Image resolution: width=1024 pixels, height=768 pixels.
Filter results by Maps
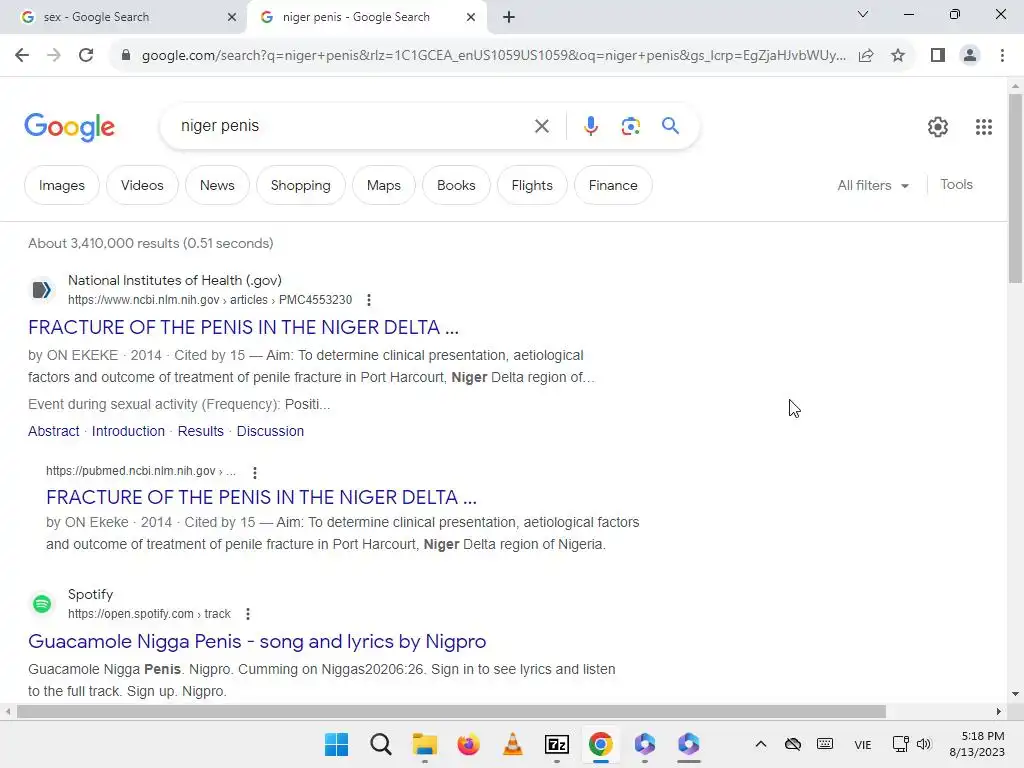tap(383, 185)
